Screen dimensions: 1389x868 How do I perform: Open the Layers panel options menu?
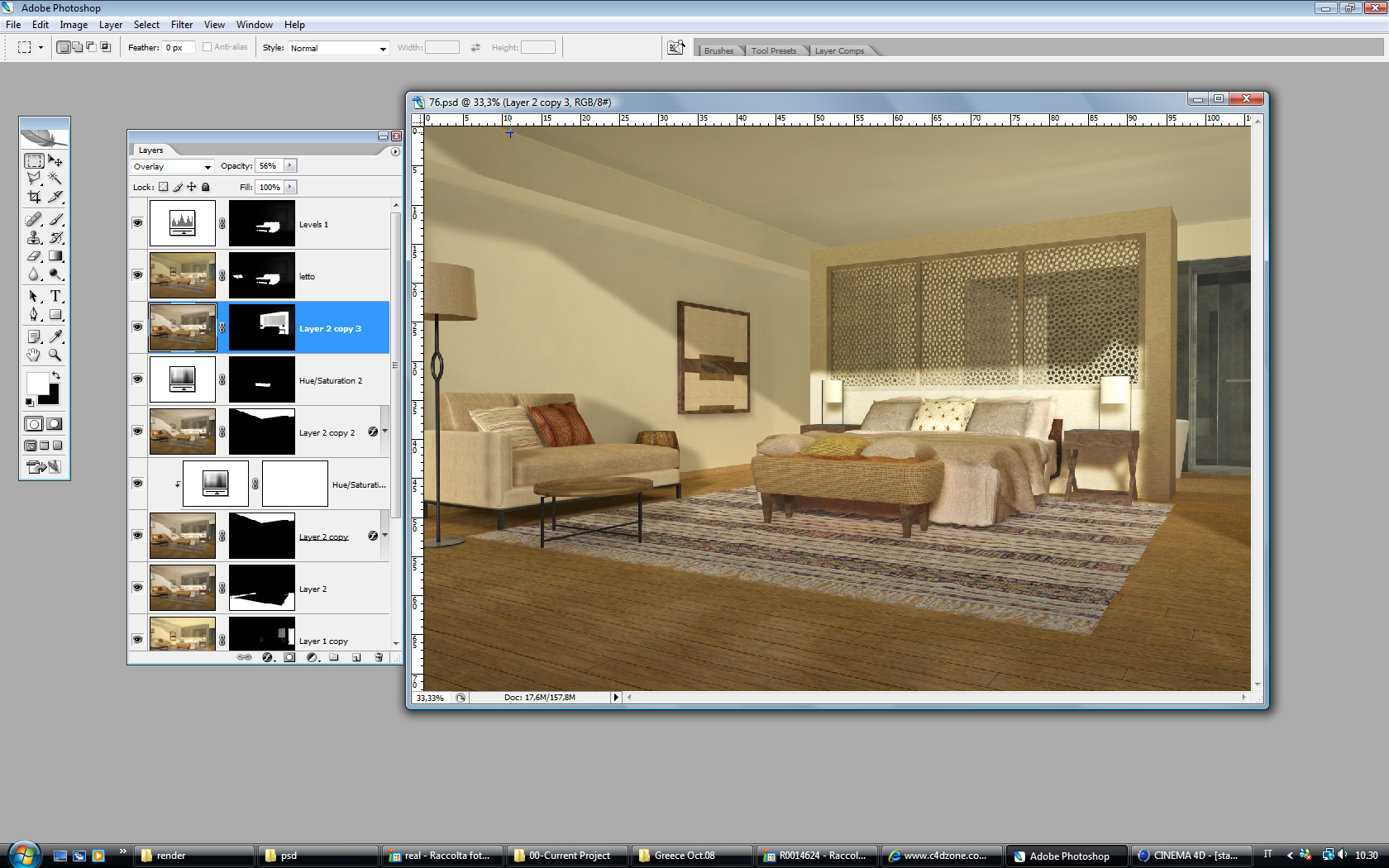pyautogui.click(x=395, y=151)
